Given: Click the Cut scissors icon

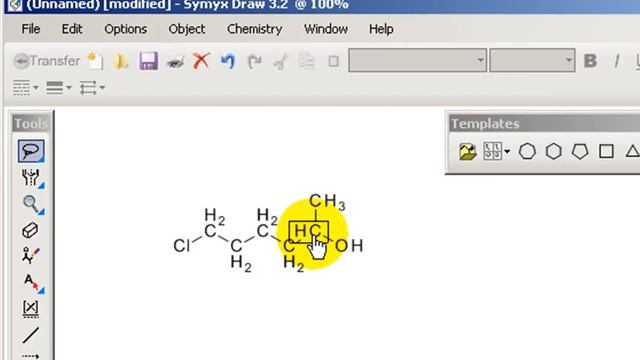Looking at the screenshot, I should click(280, 62).
